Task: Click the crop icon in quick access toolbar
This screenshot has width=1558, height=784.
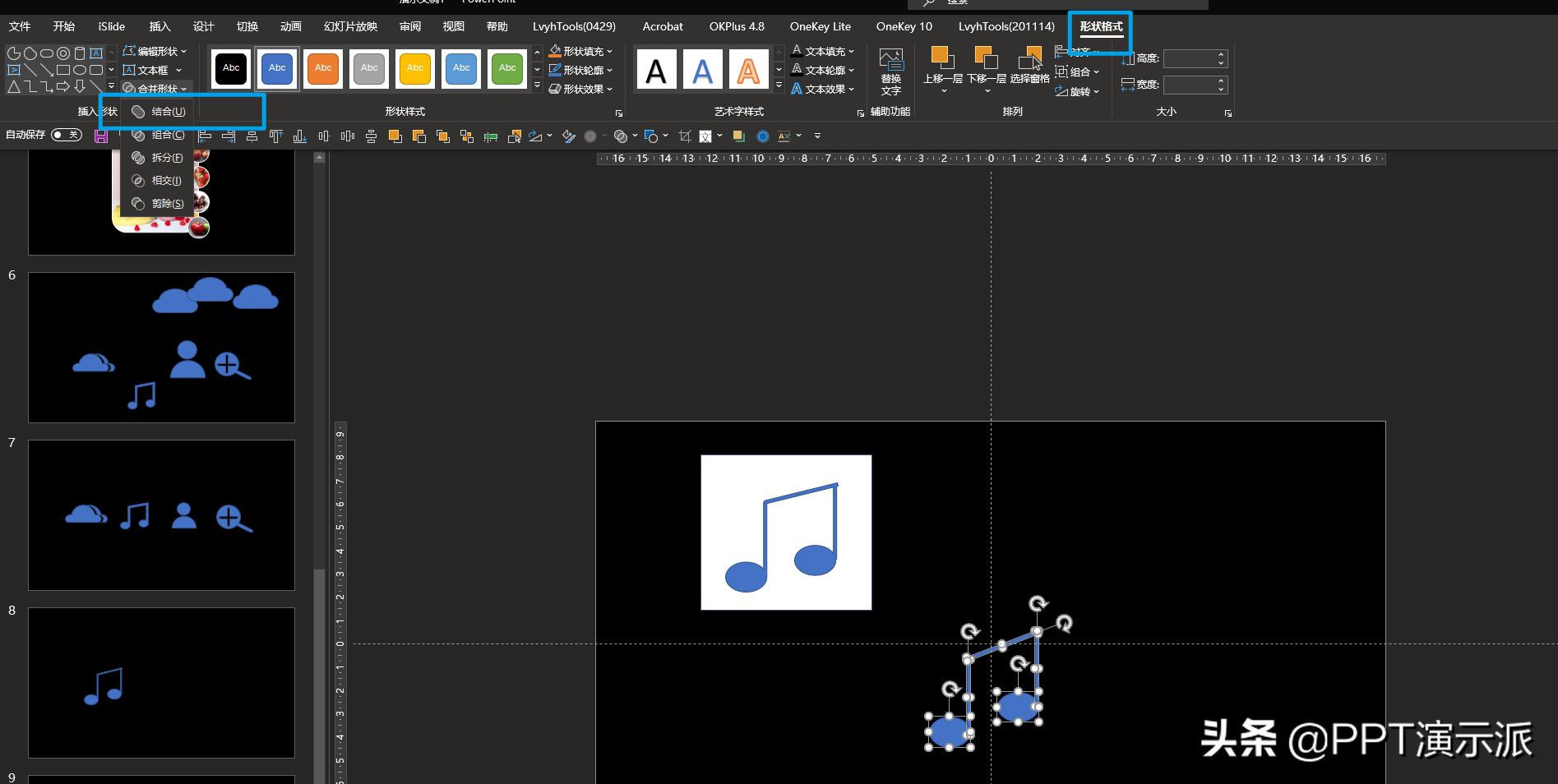Action: (x=684, y=136)
